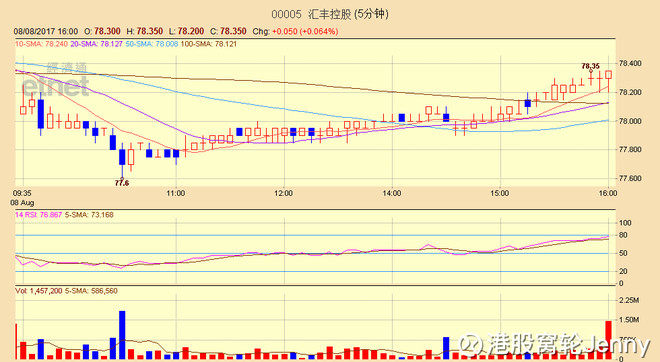Click the RSI axis label 100
660x362 pixels.
pyautogui.click(x=625, y=223)
